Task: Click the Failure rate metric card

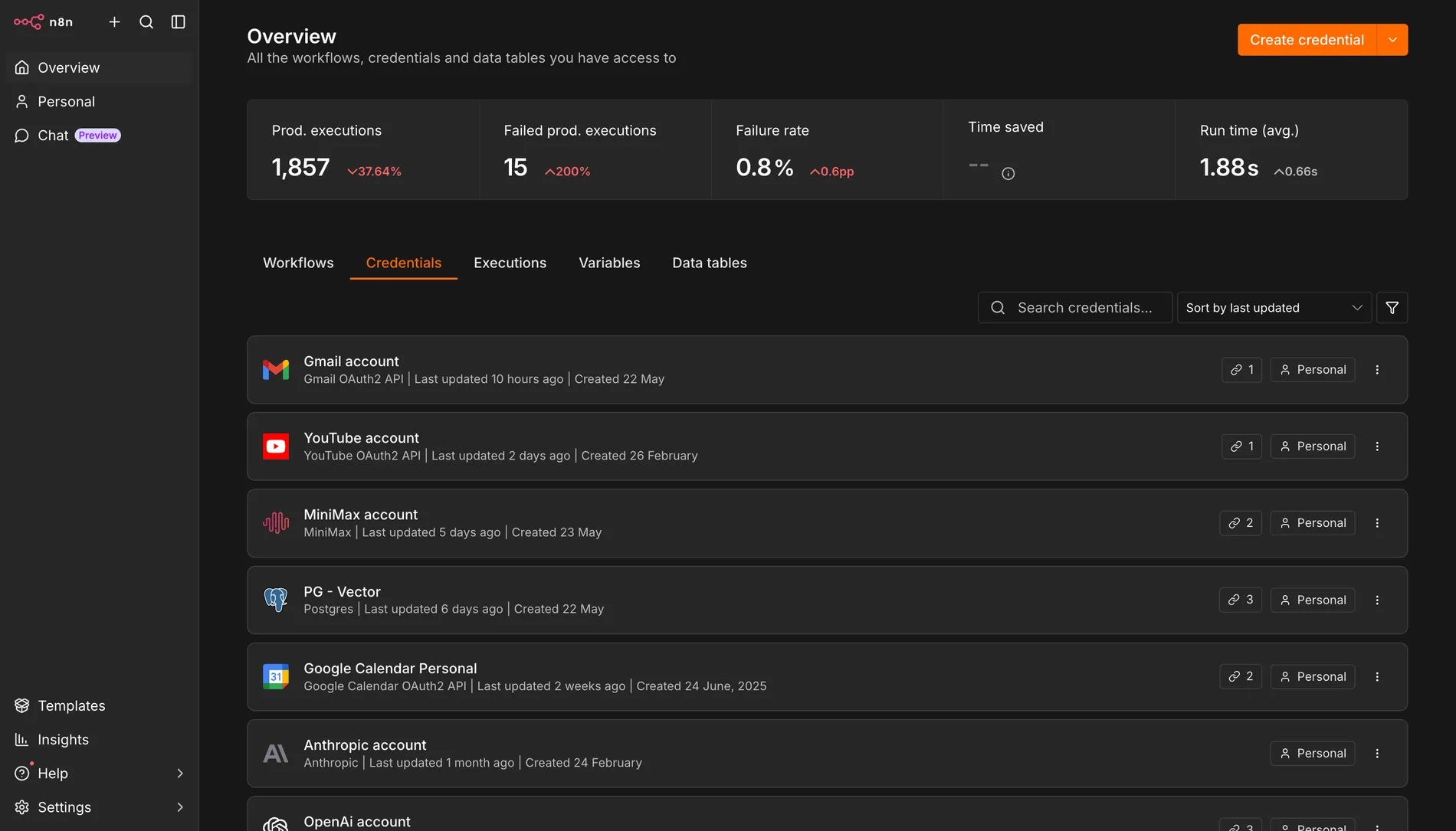Action: tap(828, 150)
